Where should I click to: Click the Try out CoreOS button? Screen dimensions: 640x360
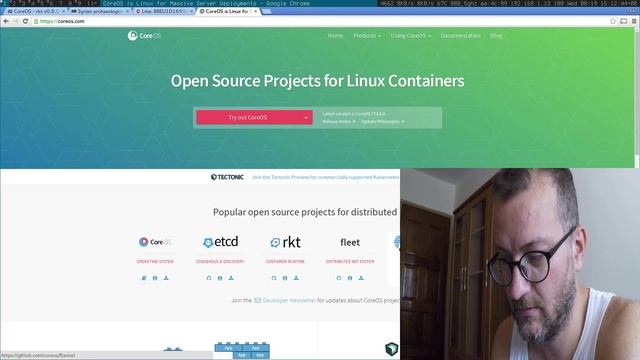(x=249, y=118)
